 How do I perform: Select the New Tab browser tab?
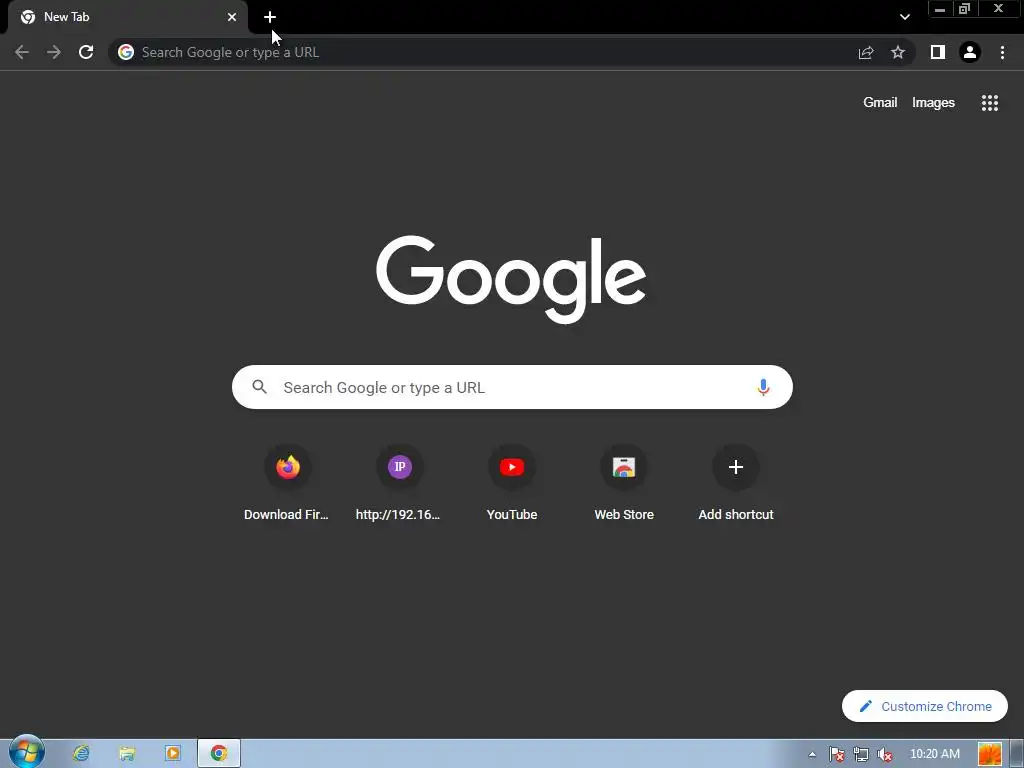click(128, 17)
